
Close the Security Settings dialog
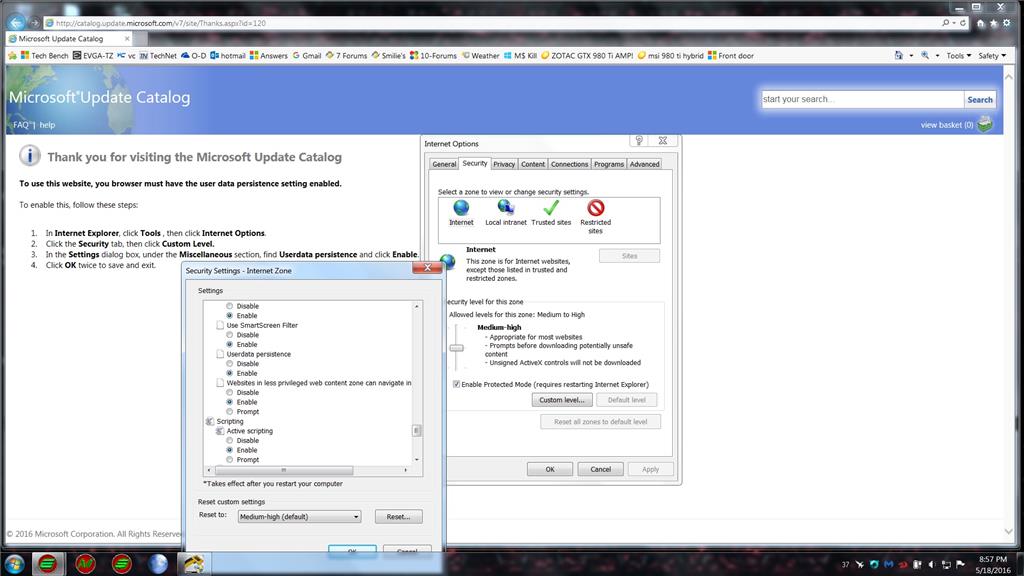coord(427,267)
